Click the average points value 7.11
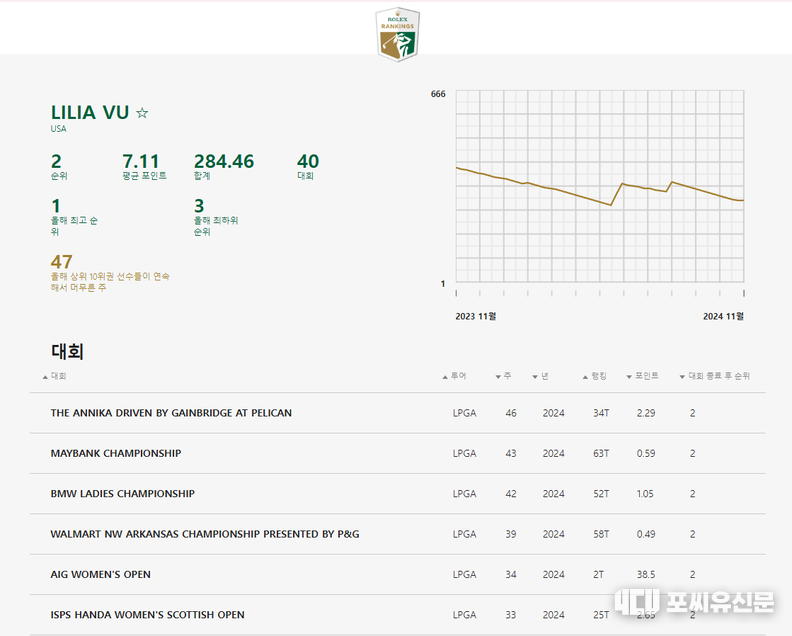The height and width of the screenshot is (636, 792). 140,162
